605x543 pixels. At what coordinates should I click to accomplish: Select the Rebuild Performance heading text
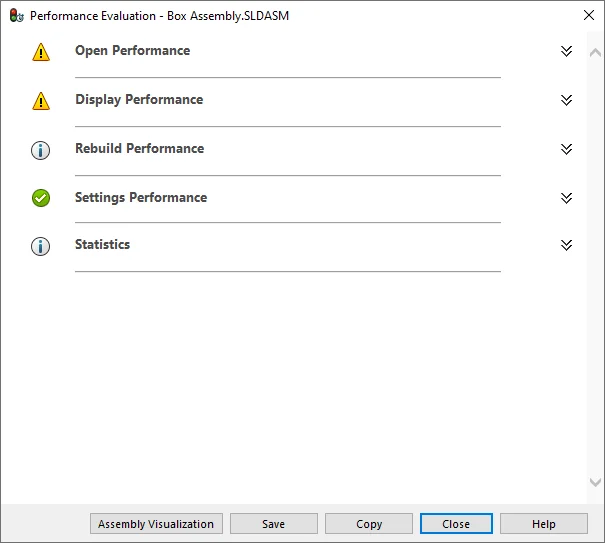pos(139,149)
